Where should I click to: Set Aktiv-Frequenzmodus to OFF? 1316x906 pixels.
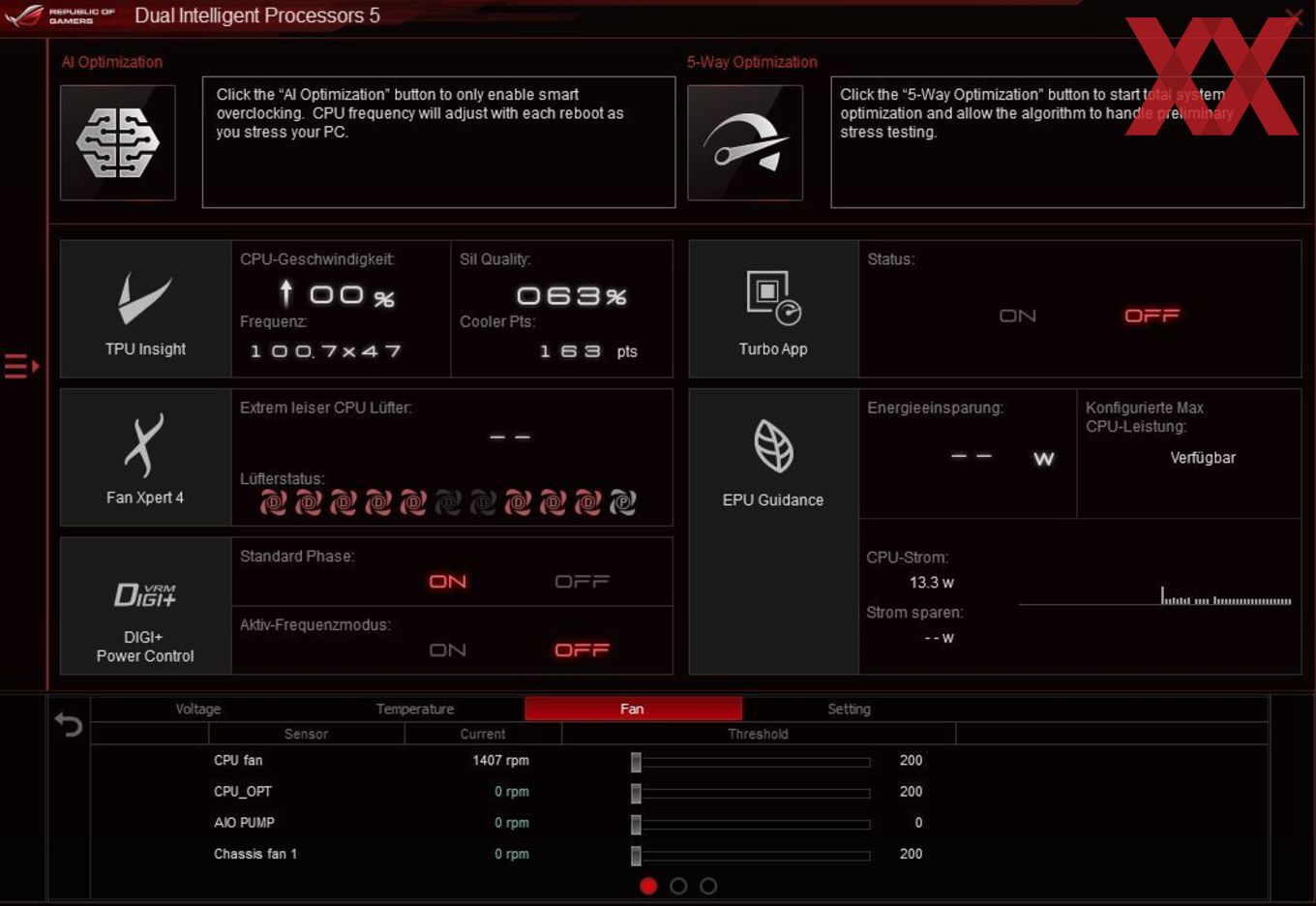click(x=582, y=649)
